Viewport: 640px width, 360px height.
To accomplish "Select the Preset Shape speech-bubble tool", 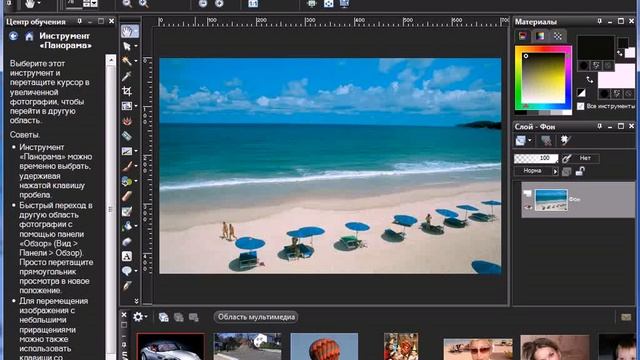I will pyautogui.click(x=127, y=271).
